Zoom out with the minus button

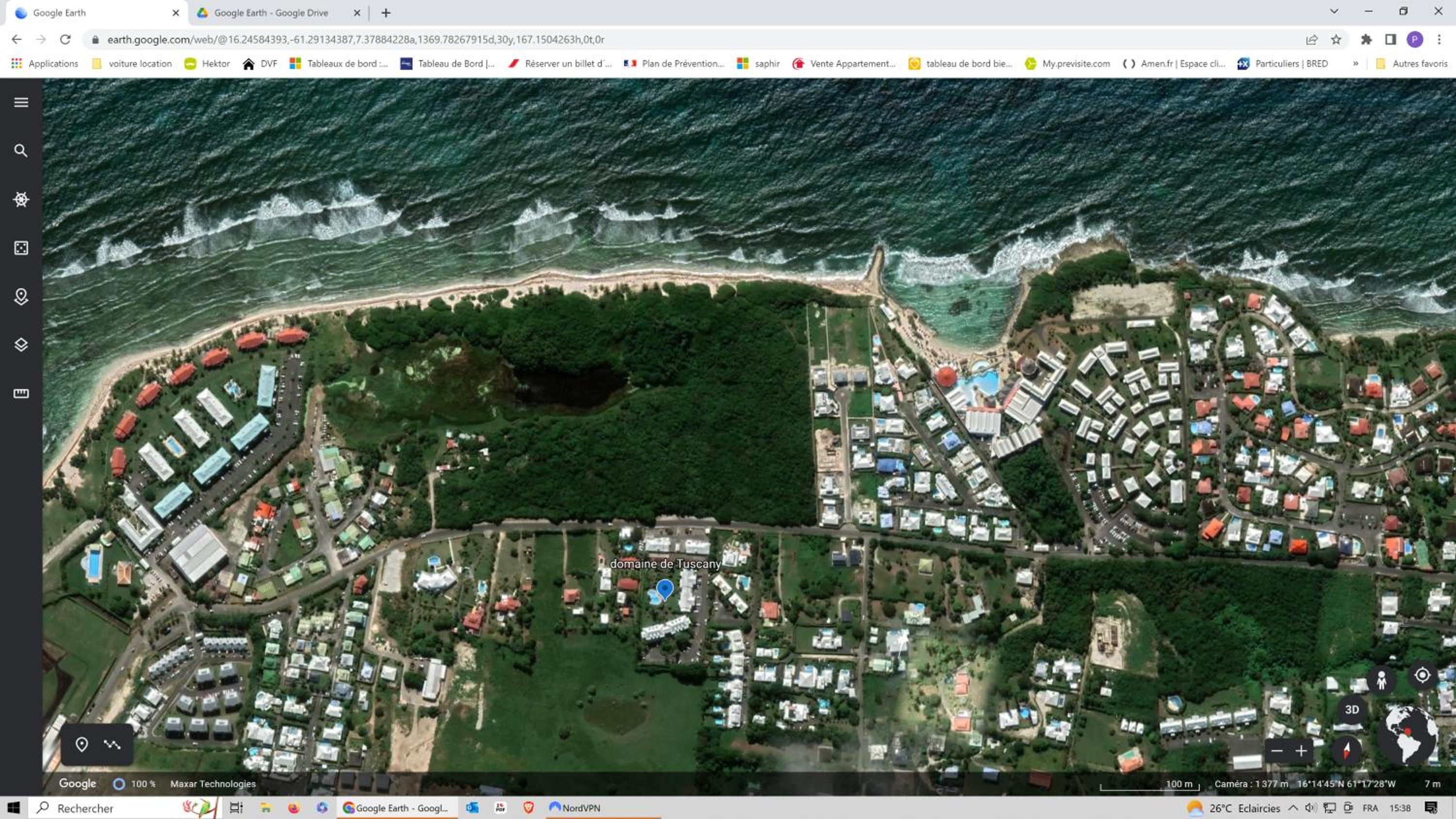1277,751
